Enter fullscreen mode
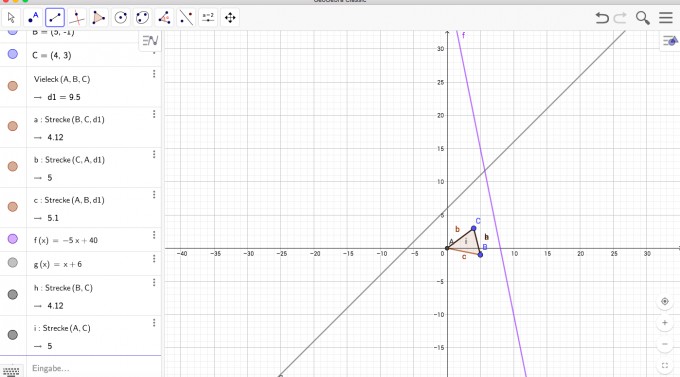 click(x=665, y=365)
